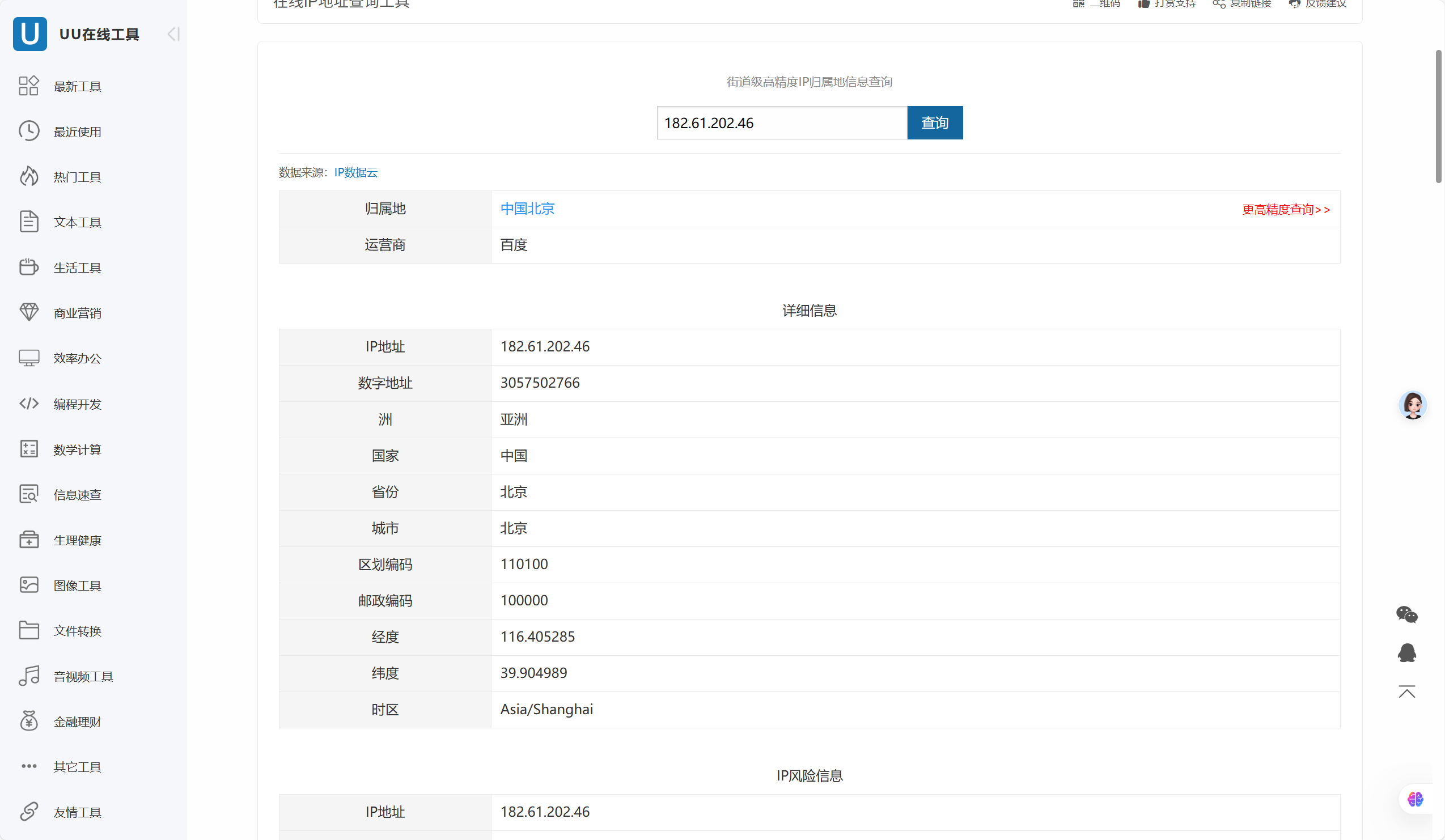This screenshot has width=1445, height=840.
Task: Click the QQ penguin contact icon
Action: coord(1408,652)
